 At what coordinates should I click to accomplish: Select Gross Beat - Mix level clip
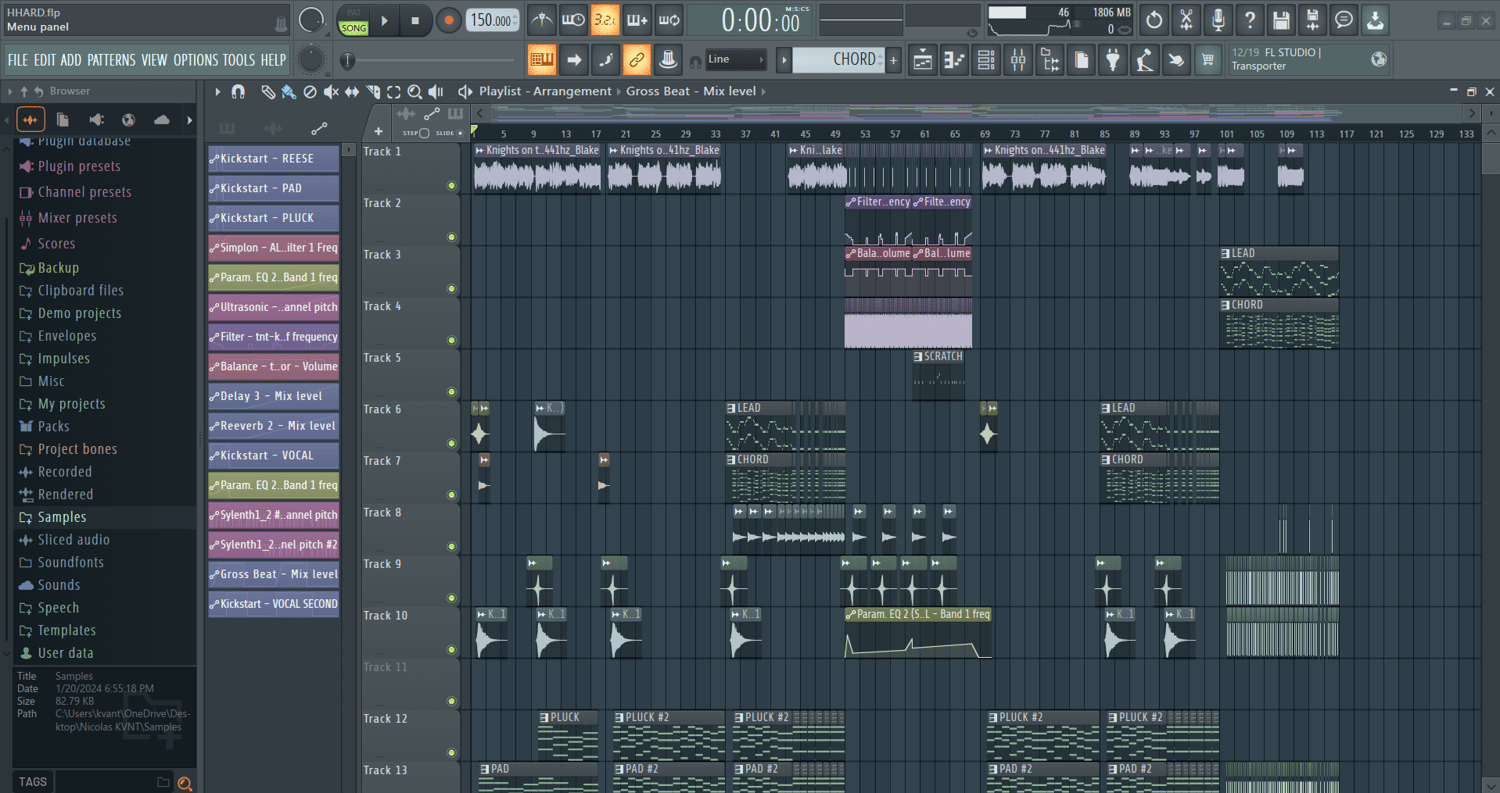[x=273, y=575]
